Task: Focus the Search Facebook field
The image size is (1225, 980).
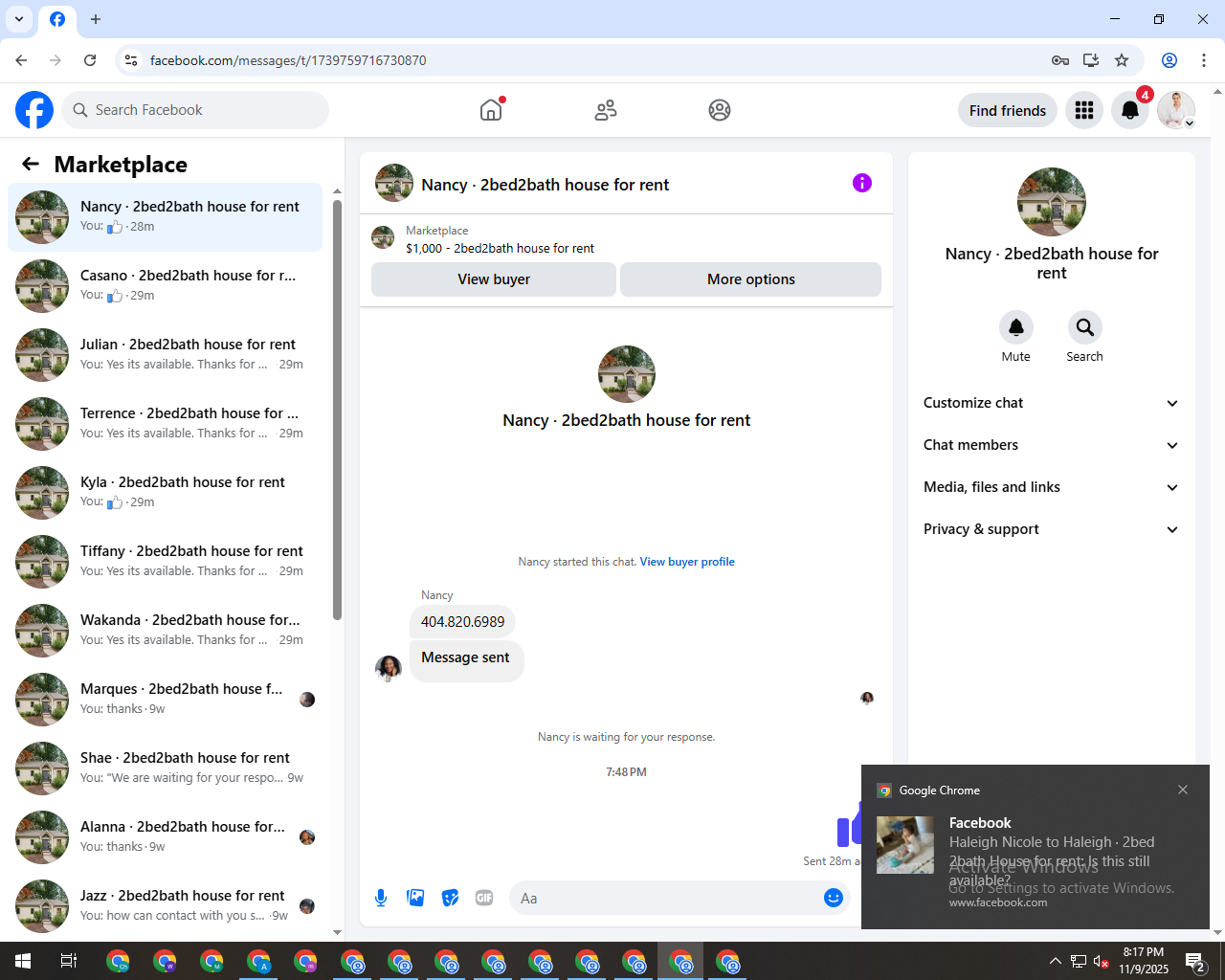Action: (x=195, y=110)
